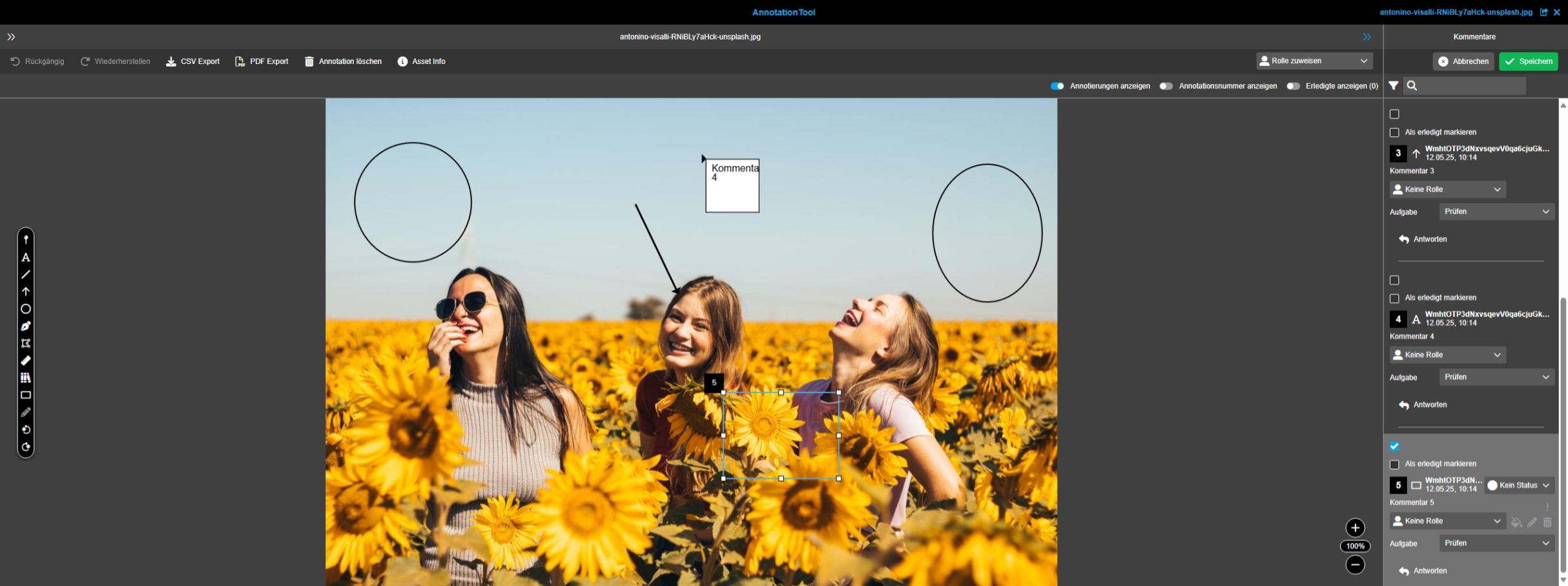Enable Annotationsnummer anzeigen switch

coord(1166,86)
